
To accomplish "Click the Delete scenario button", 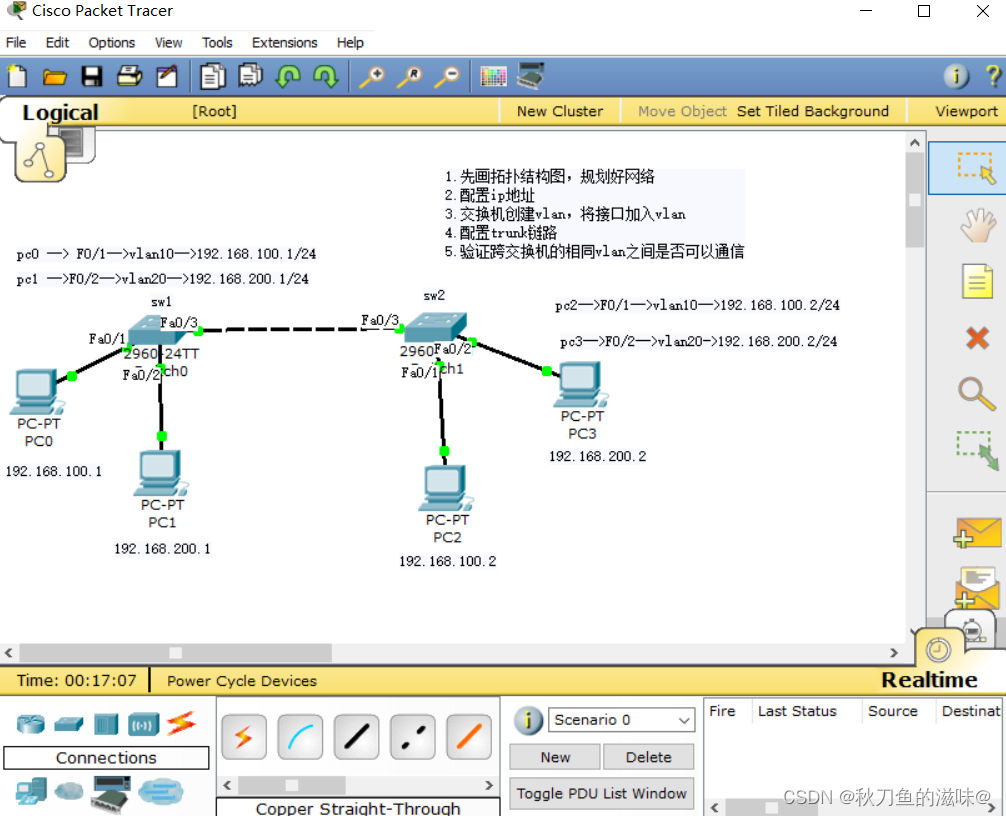I will point(648,757).
